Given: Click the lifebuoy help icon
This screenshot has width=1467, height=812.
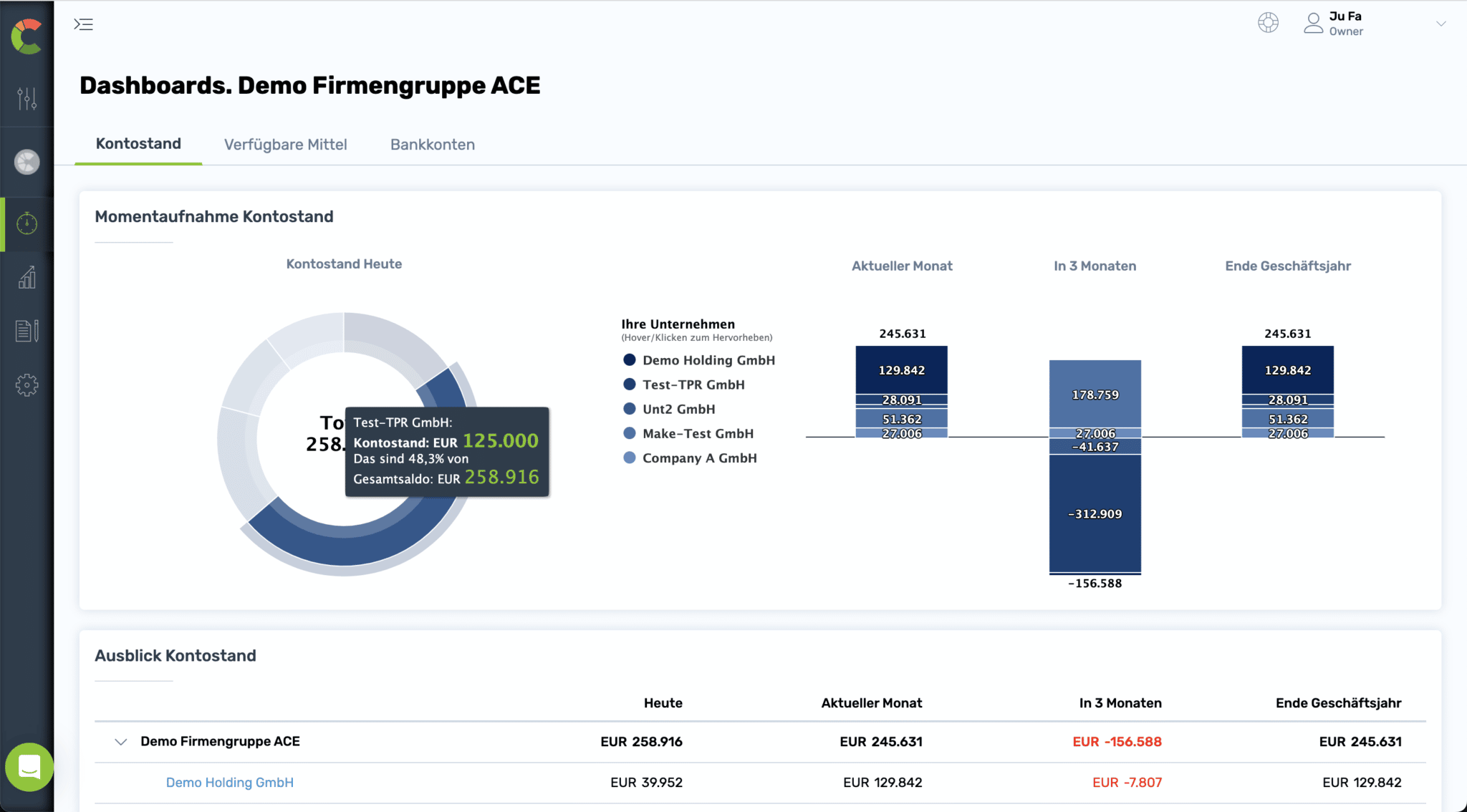Looking at the screenshot, I should (1268, 23).
